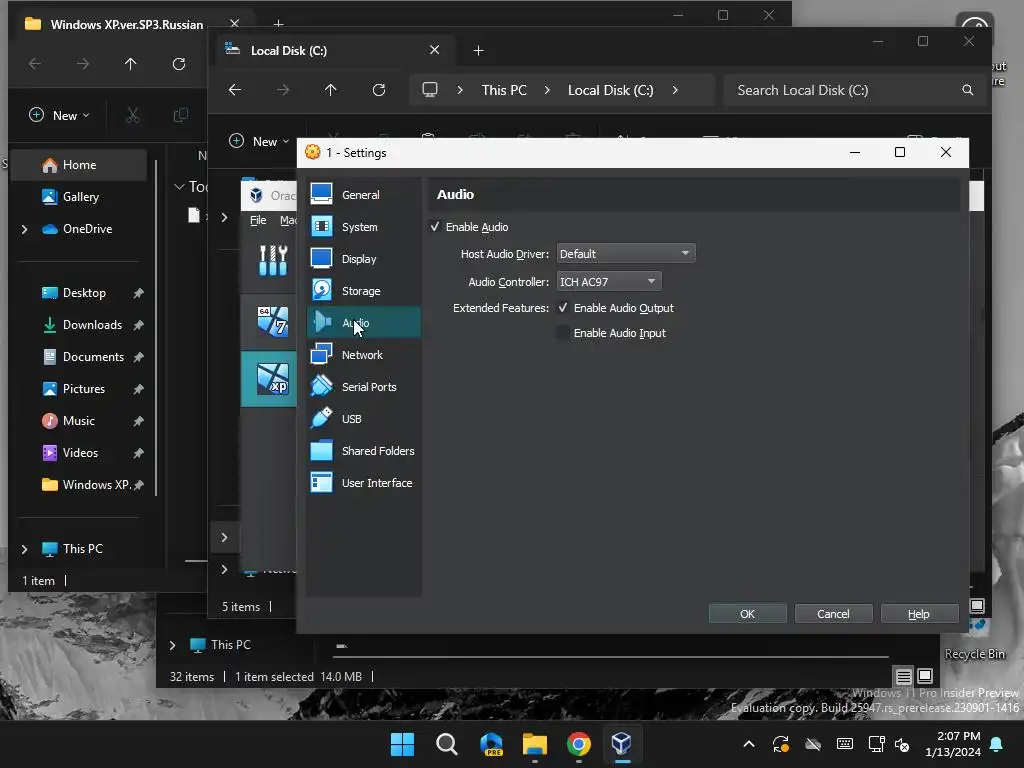Open taskbar Search
This screenshot has width=1024, height=768.
(x=447, y=744)
